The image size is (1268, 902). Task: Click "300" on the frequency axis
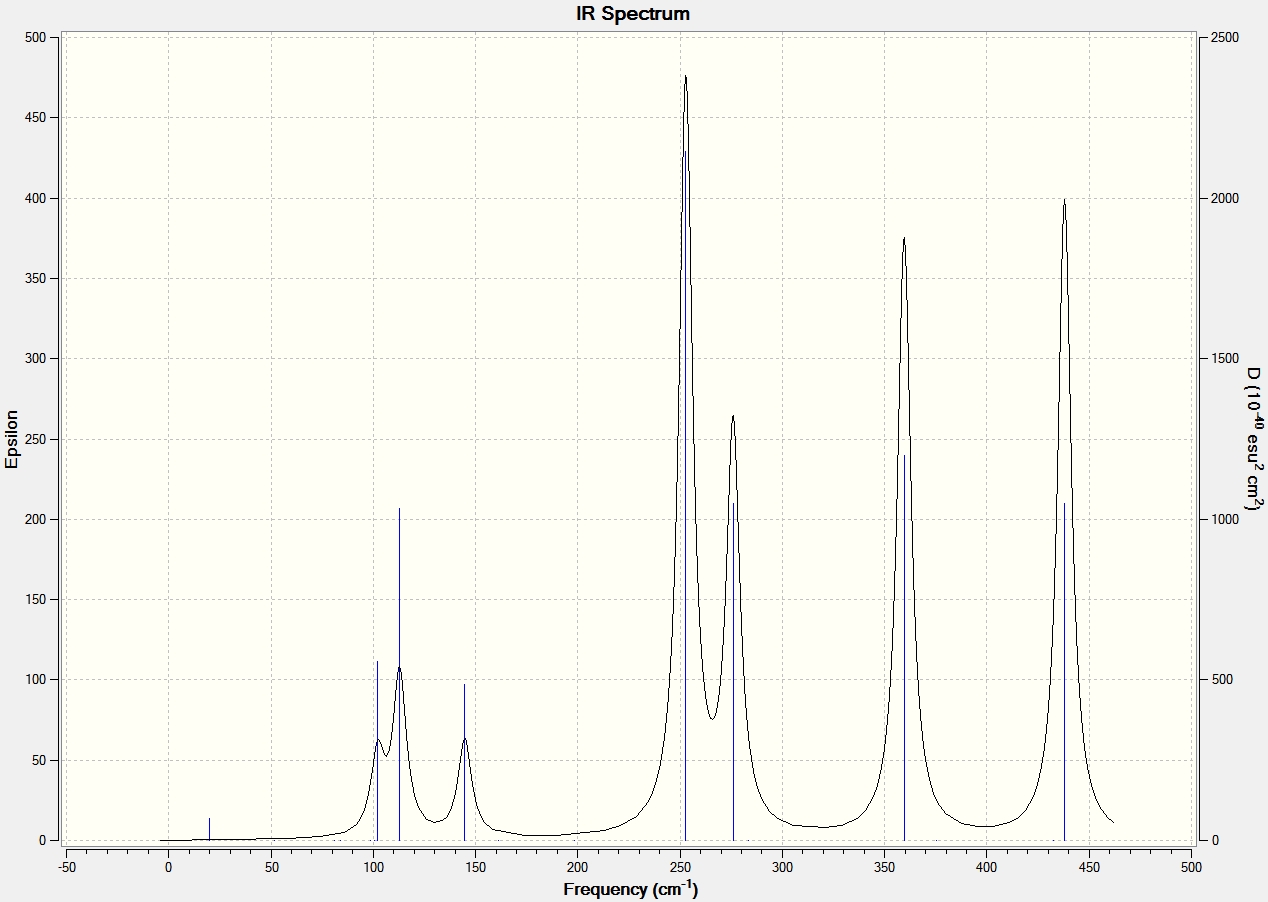pos(782,866)
